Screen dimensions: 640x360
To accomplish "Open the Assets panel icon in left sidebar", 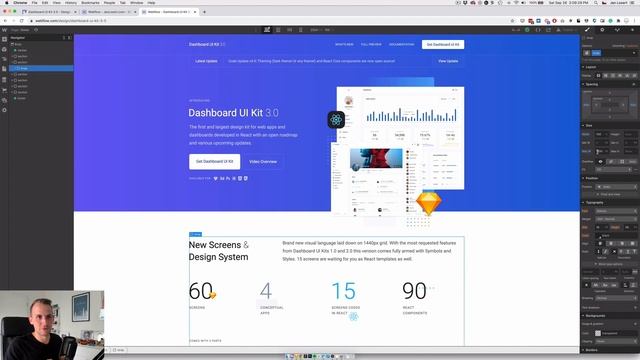I will point(4,100).
